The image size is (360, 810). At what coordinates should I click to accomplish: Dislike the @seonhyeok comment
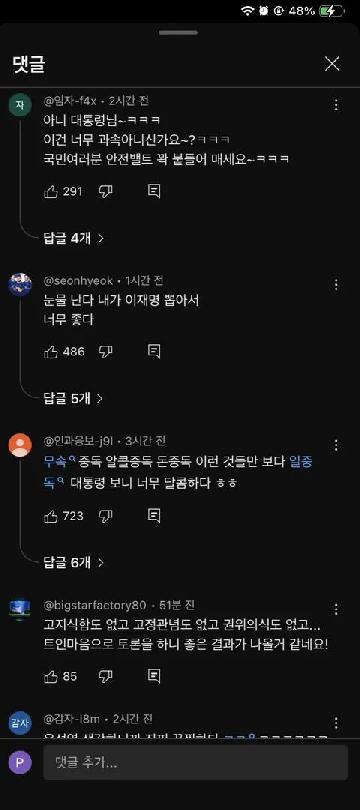(x=106, y=352)
